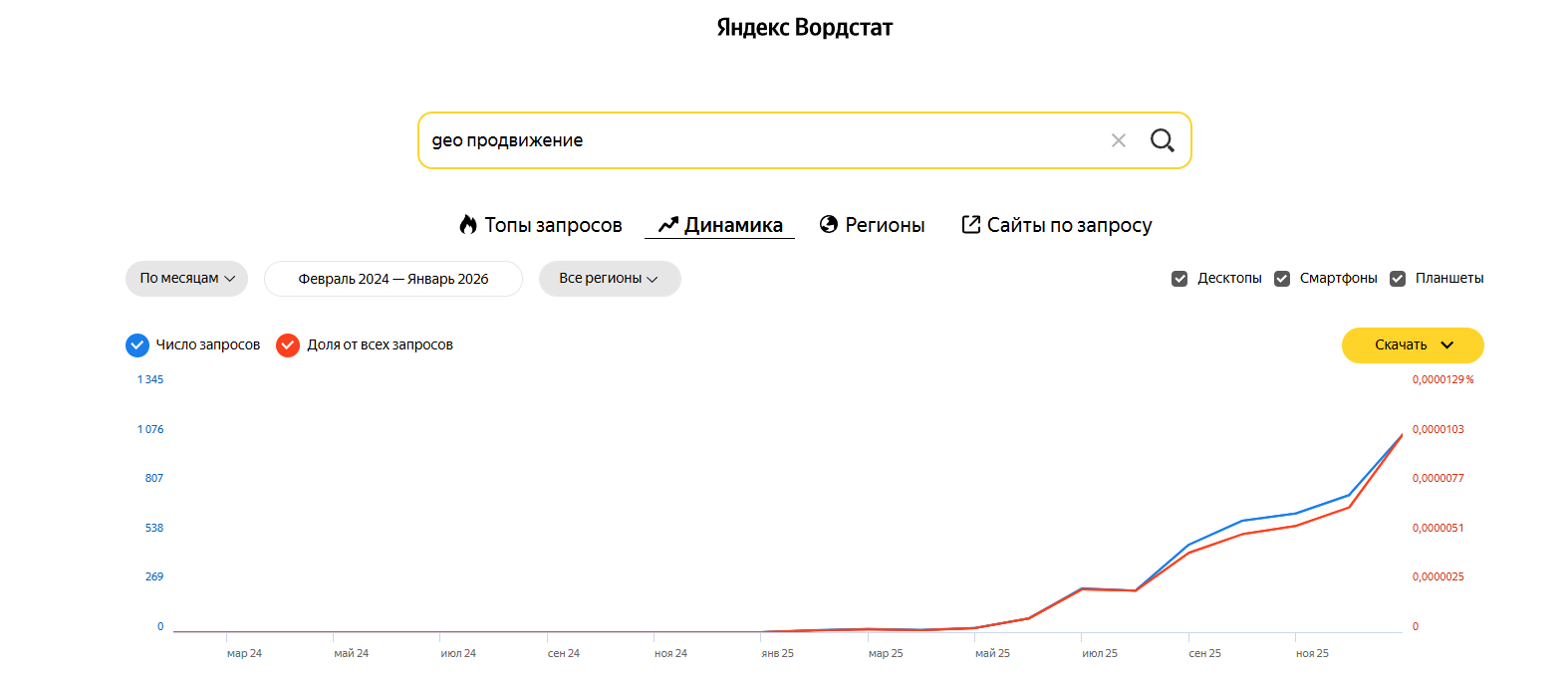Disable the Планшеты checkbox
Viewport: 1568px width, 679px height.
[1398, 279]
